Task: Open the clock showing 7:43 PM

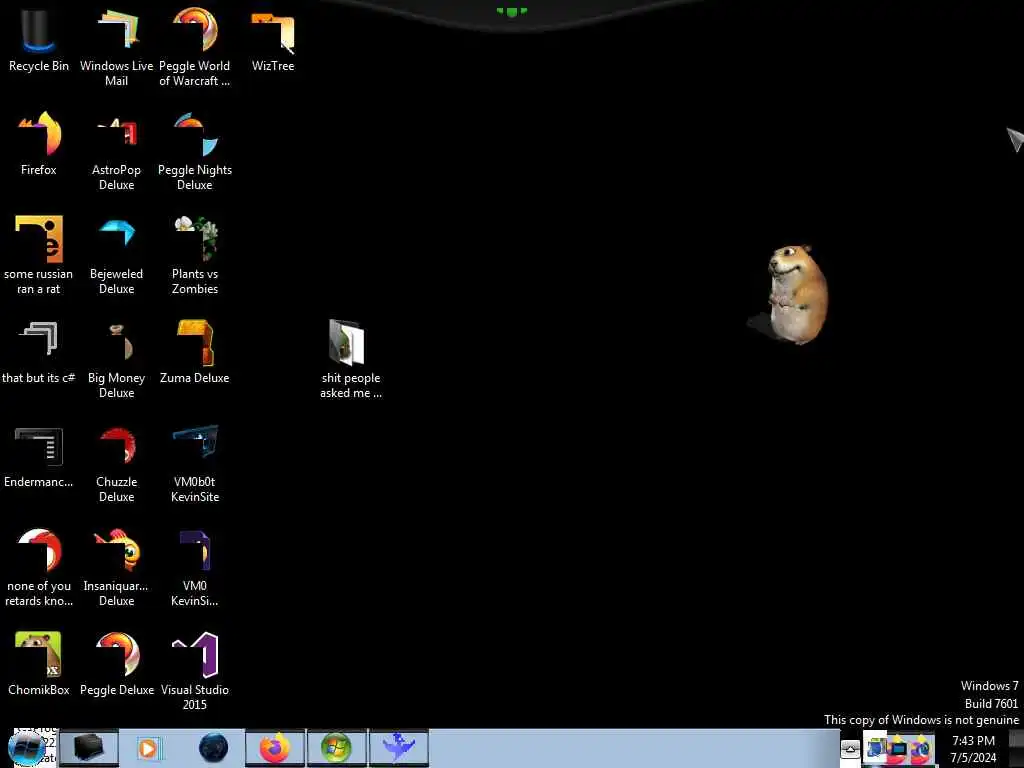Action: click(x=973, y=749)
